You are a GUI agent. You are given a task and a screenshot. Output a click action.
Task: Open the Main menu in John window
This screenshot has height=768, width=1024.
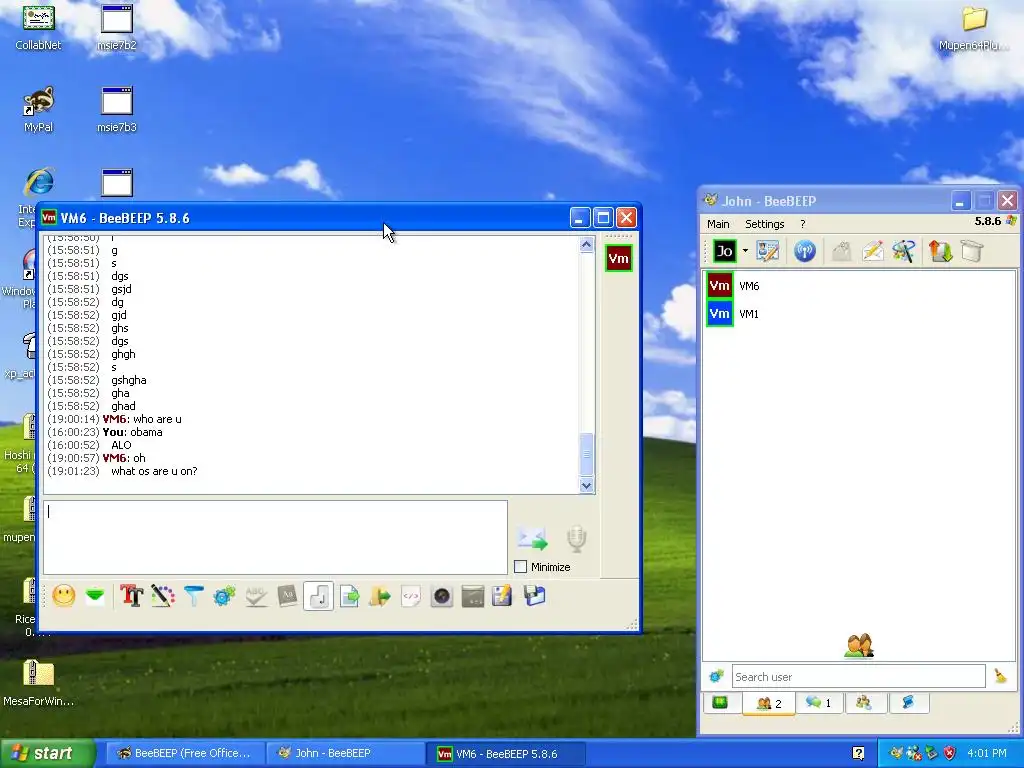pyautogui.click(x=718, y=224)
